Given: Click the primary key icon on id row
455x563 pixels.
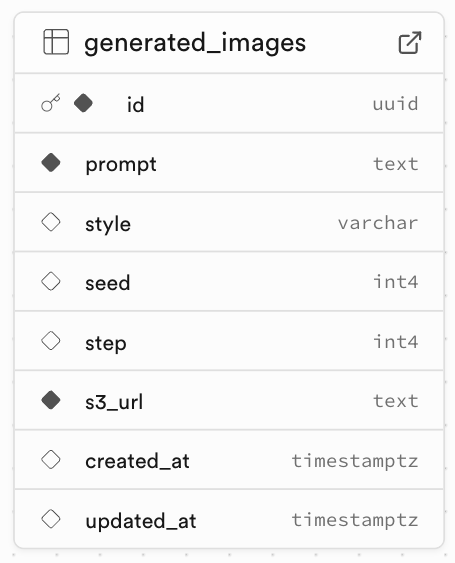Looking at the screenshot, I should click(51, 103).
